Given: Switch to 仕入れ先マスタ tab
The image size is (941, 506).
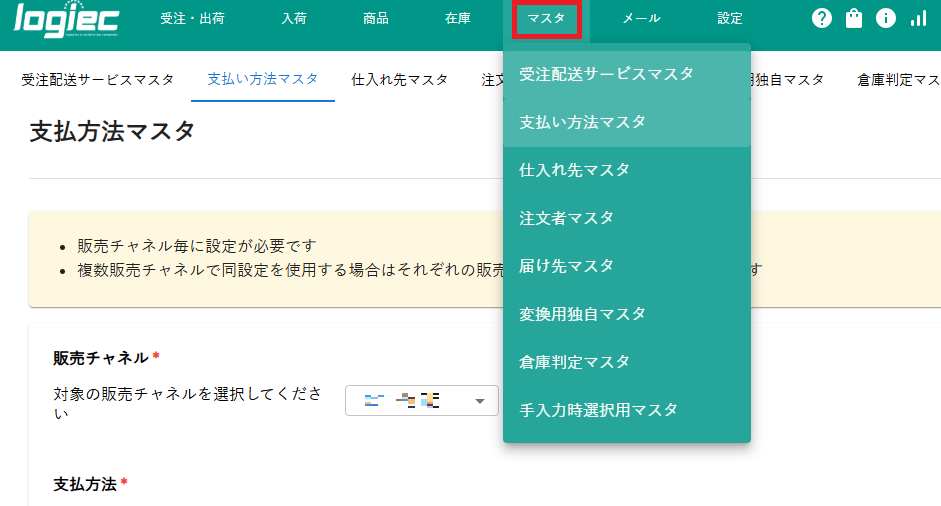Looking at the screenshot, I should [x=400, y=80].
